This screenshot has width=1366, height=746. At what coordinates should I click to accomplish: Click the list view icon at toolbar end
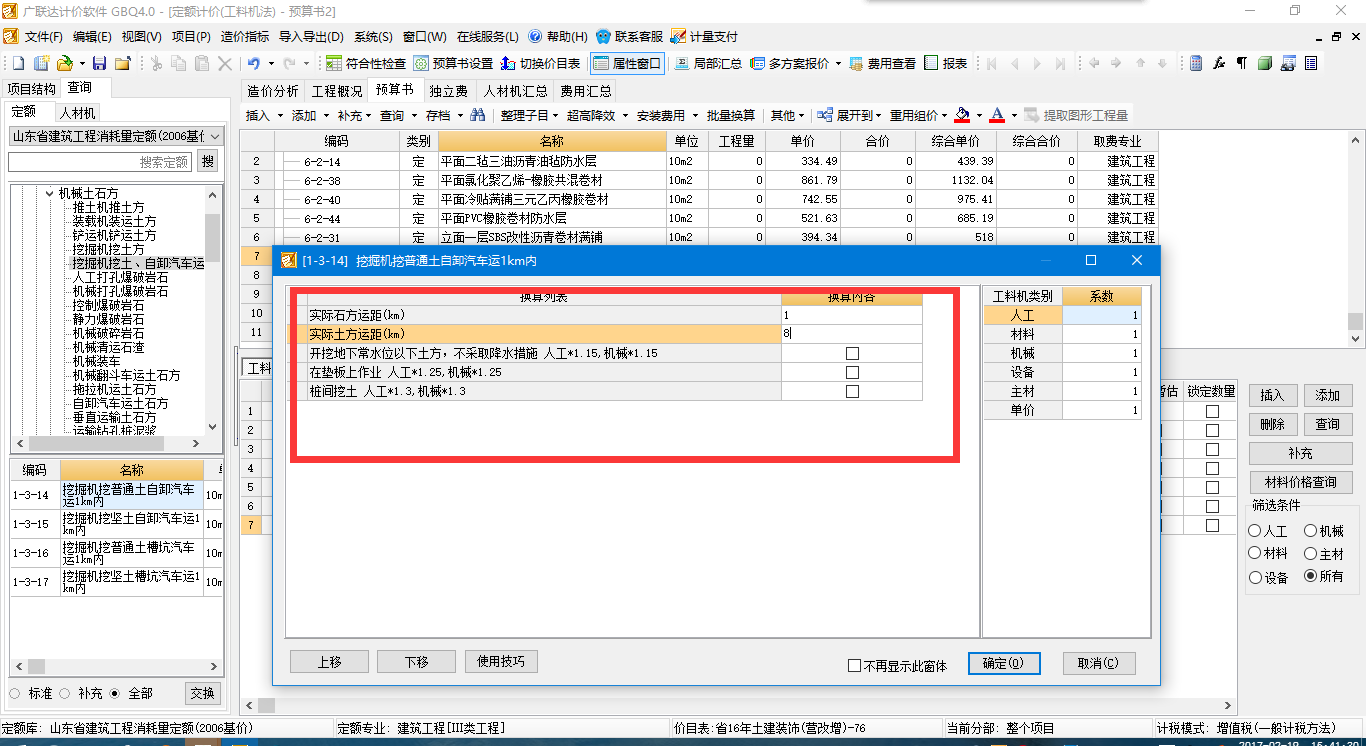point(1311,63)
